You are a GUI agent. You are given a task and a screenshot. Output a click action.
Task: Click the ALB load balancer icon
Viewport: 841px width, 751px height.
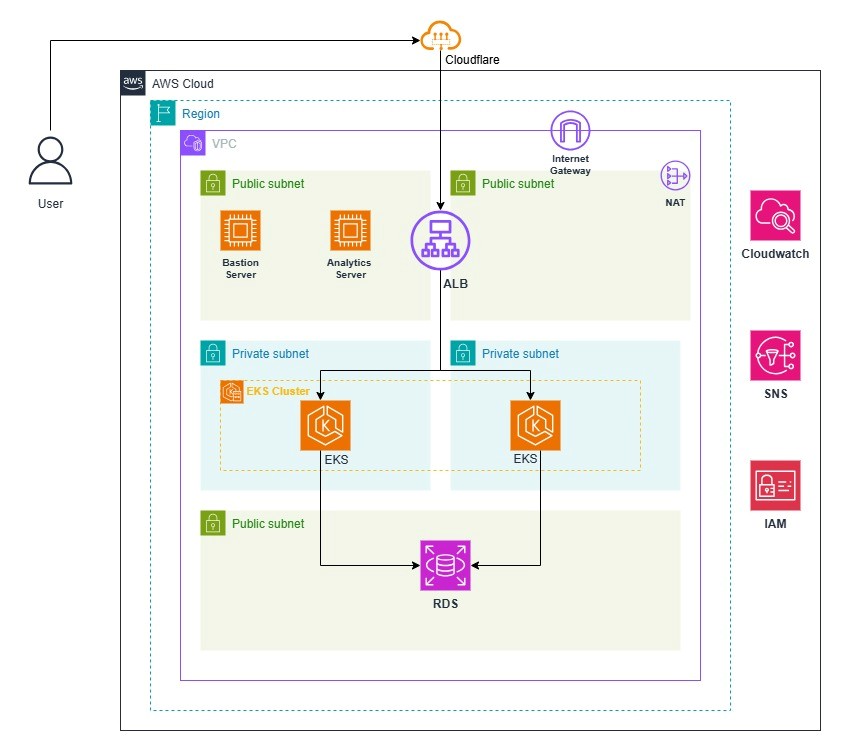(440, 241)
